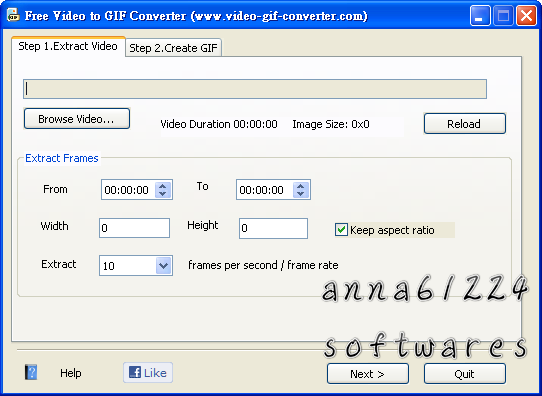The width and height of the screenshot is (542, 396).
Task: Click the Facebook Like button
Action: pyautogui.click(x=148, y=373)
